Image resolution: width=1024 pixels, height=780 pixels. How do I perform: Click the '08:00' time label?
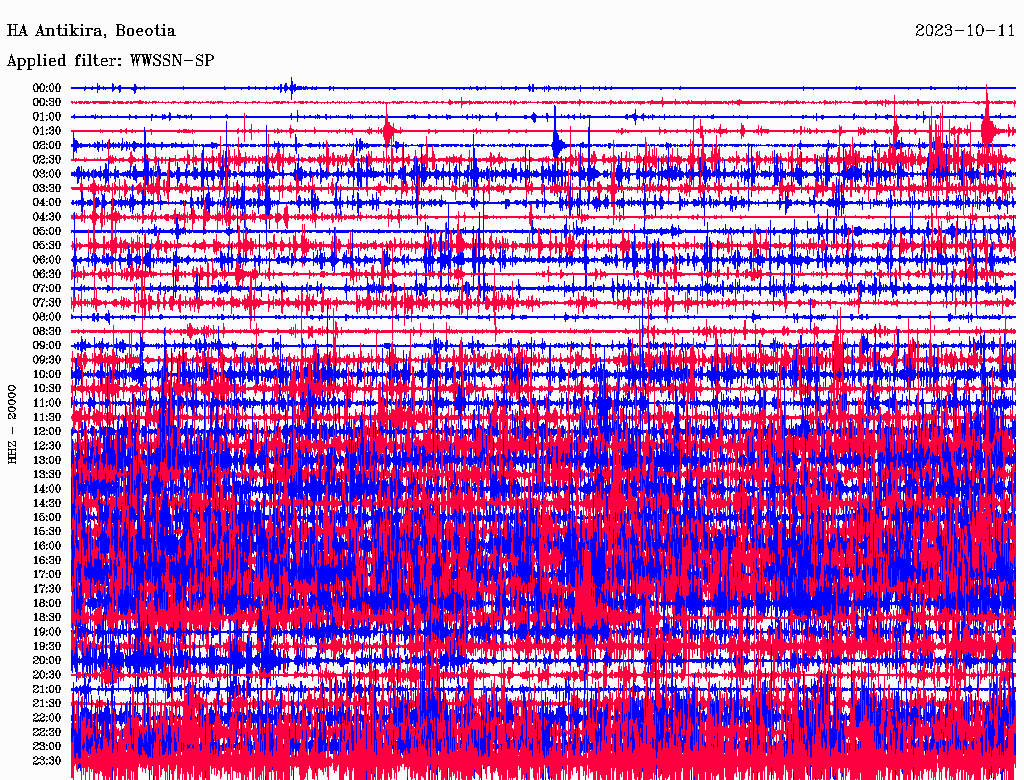[47, 317]
